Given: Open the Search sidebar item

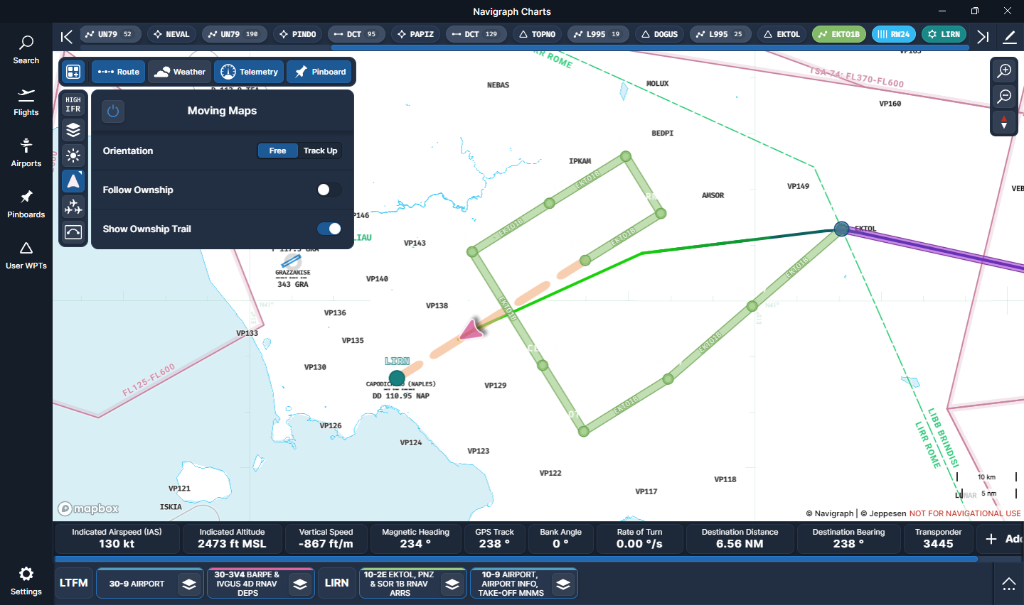Looking at the screenshot, I should pos(26,49).
